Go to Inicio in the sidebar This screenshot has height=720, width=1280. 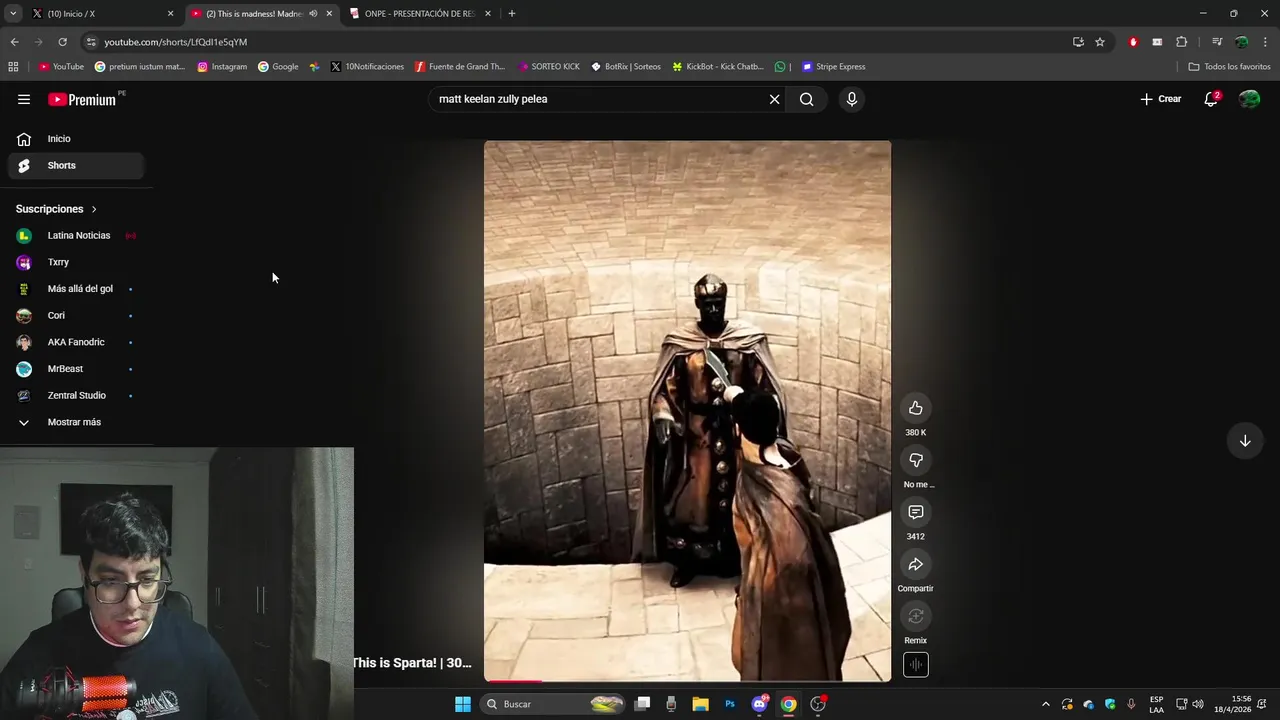click(x=76, y=139)
